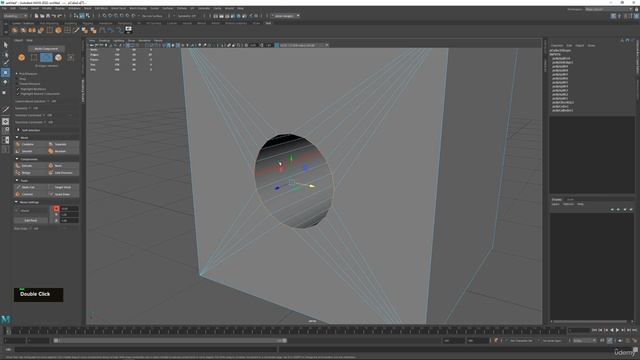Open Camera based selection dropdown

(53, 101)
